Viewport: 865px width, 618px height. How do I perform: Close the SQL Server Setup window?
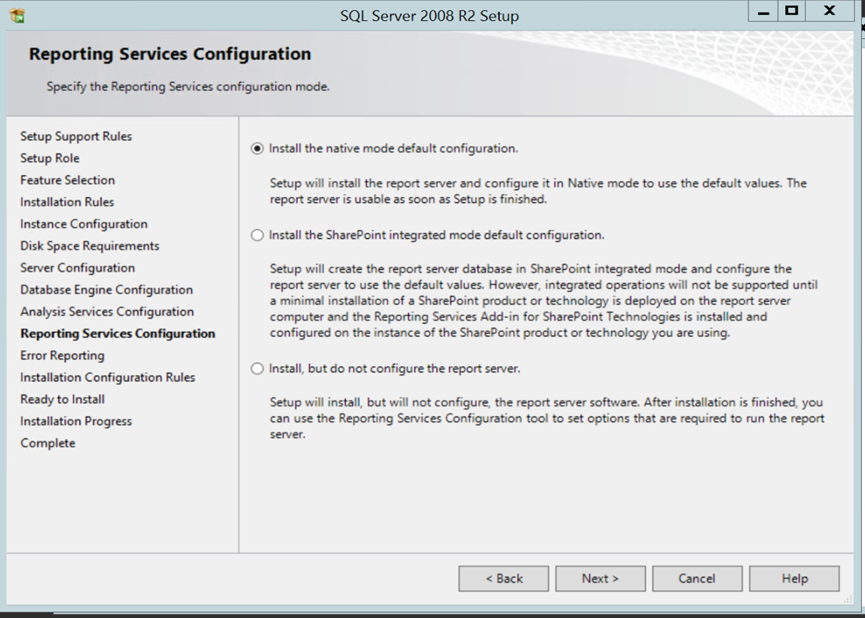click(830, 11)
